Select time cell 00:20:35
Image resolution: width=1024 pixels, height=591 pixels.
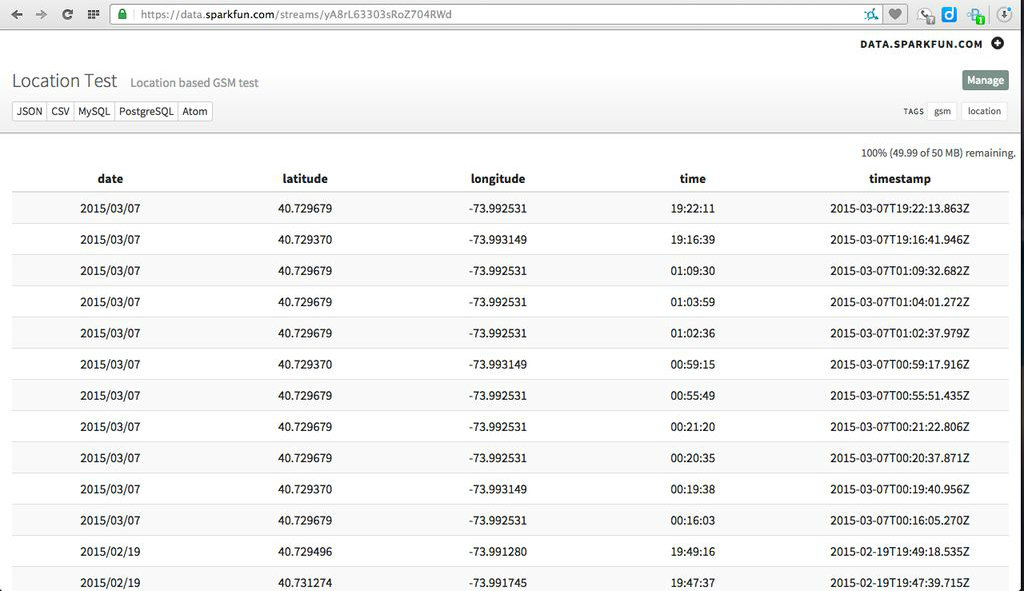[x=692, y=458]
